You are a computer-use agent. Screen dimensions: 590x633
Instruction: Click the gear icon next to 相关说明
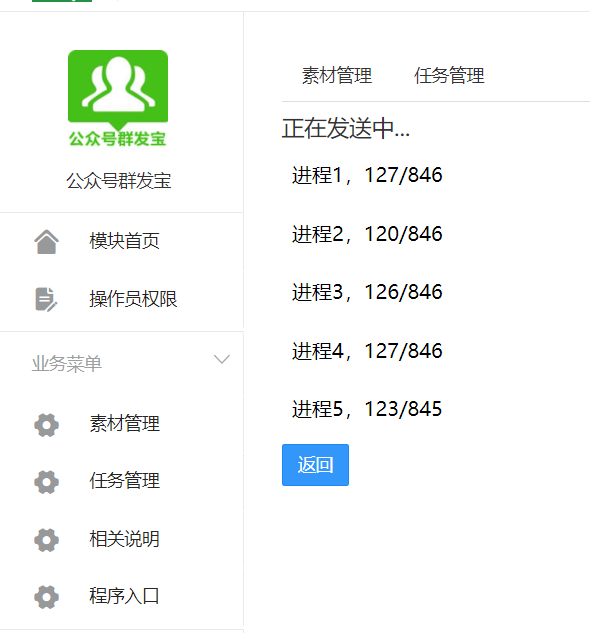[46, 540]
